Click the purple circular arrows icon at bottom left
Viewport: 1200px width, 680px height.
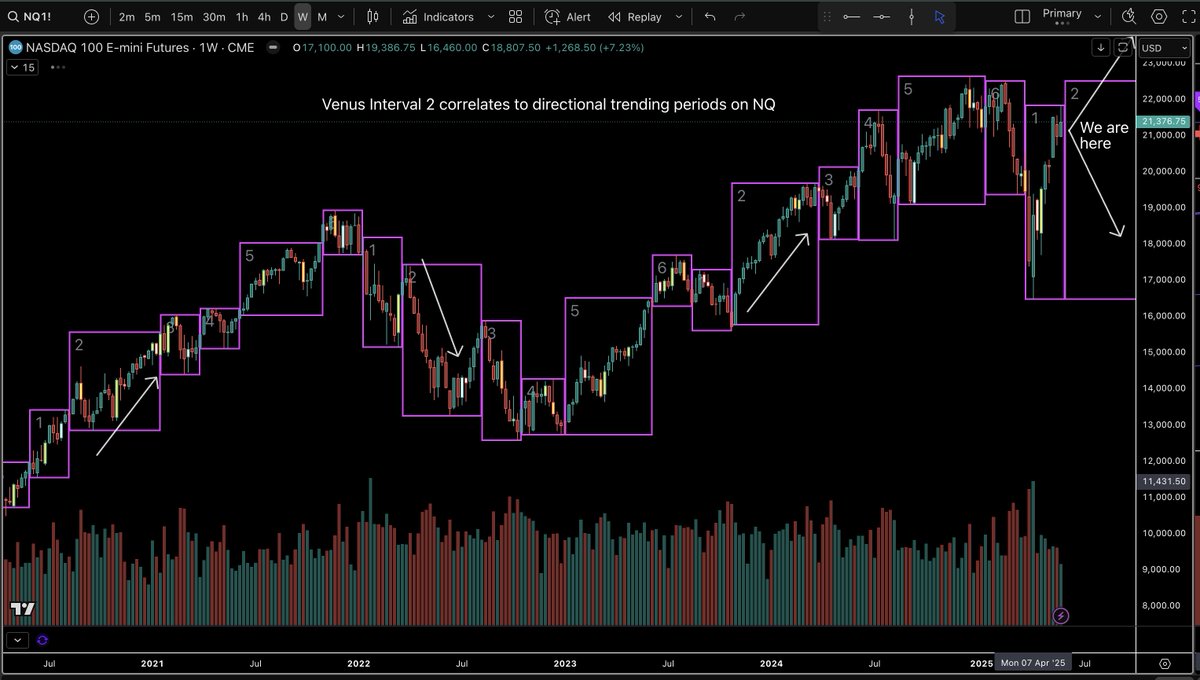(x=43, y=640)
